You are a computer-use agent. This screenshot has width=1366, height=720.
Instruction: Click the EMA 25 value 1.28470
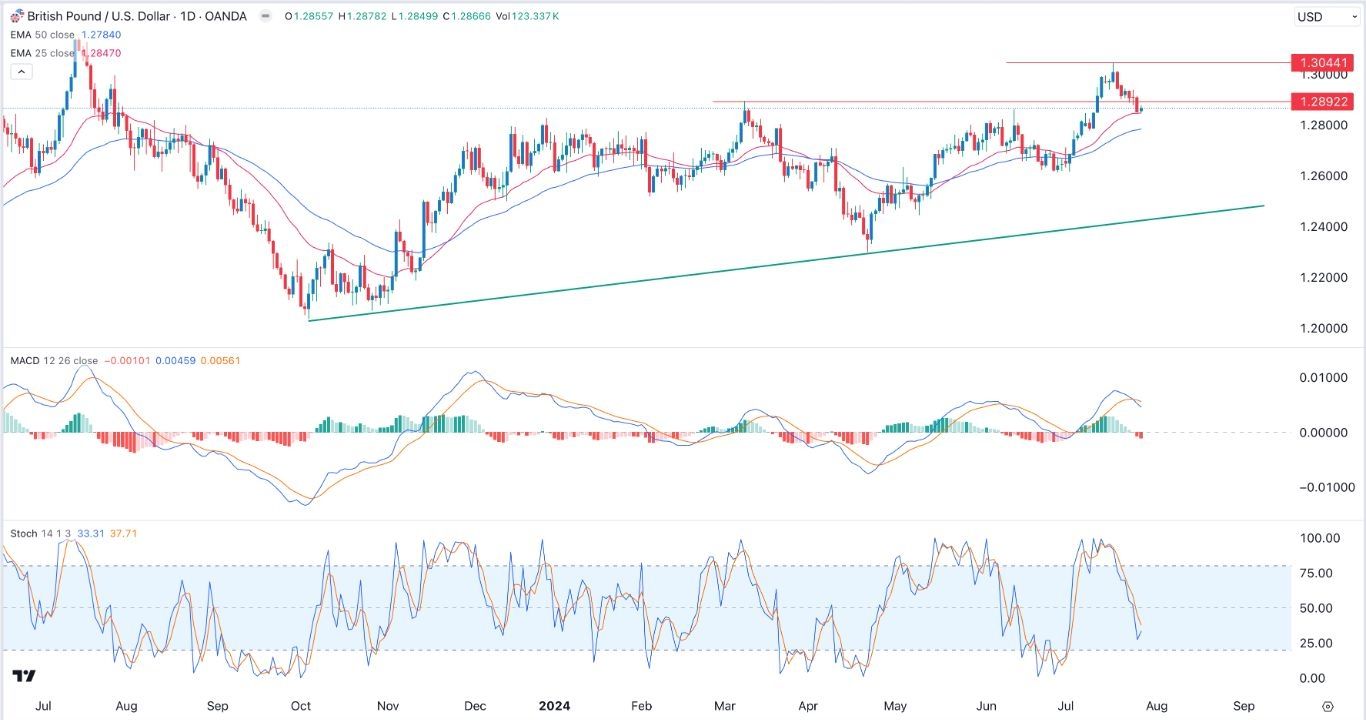click(x=102, y=52)
